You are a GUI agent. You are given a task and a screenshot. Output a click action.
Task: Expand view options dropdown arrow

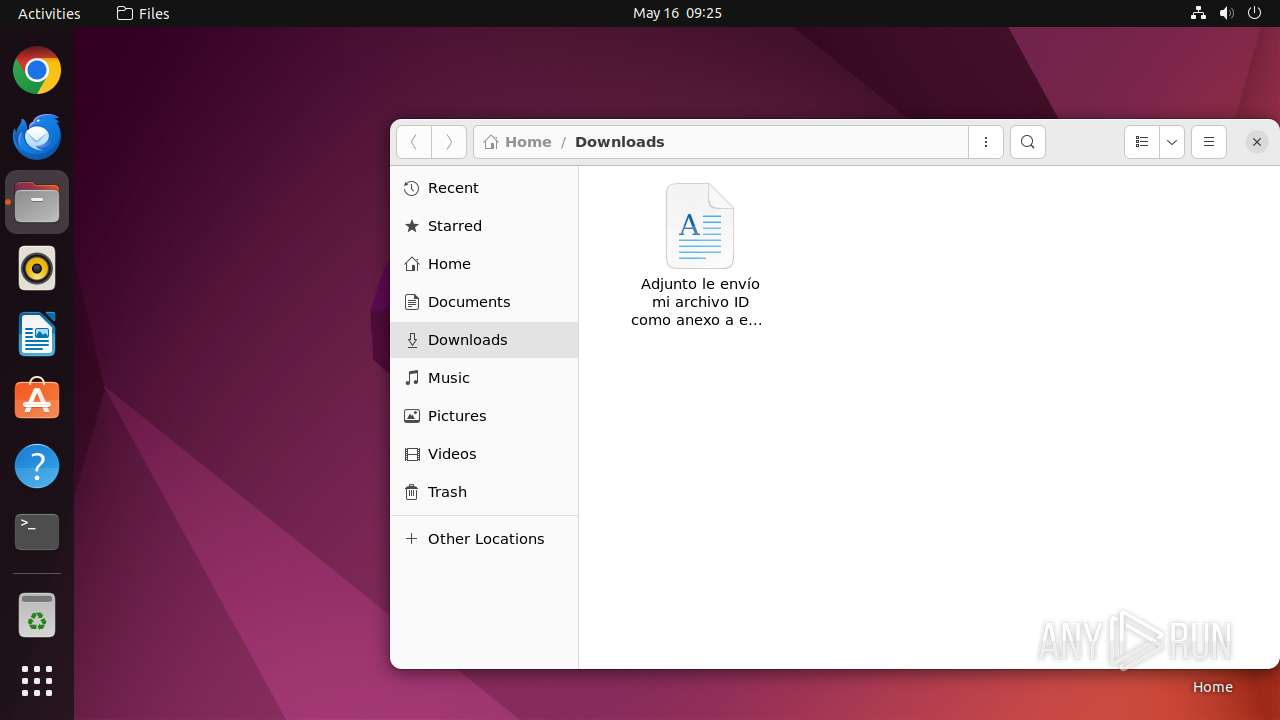coord(1172,142)
